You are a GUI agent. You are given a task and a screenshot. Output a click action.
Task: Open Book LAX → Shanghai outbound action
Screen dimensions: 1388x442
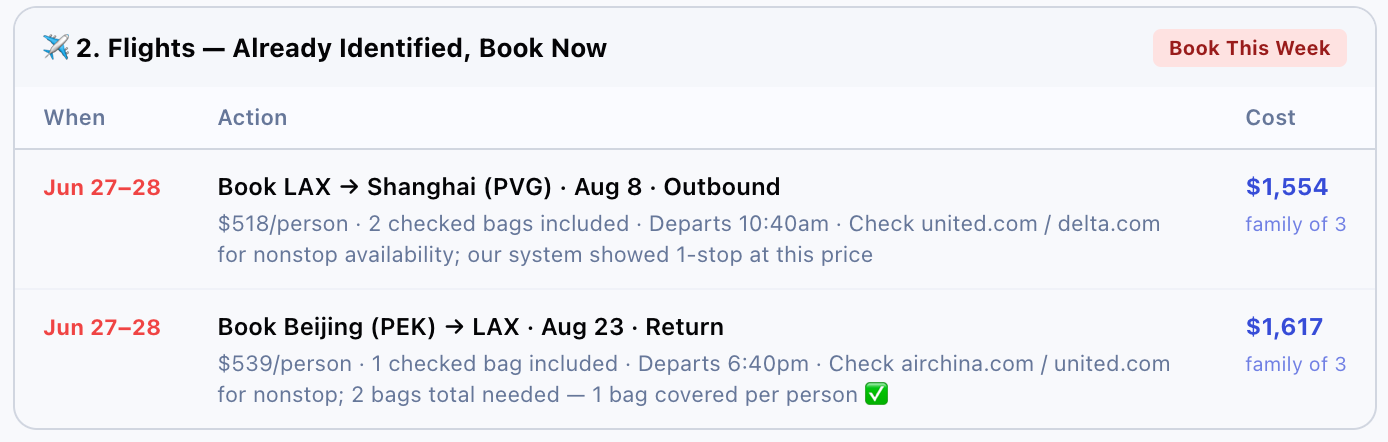(x=499, y=187)
